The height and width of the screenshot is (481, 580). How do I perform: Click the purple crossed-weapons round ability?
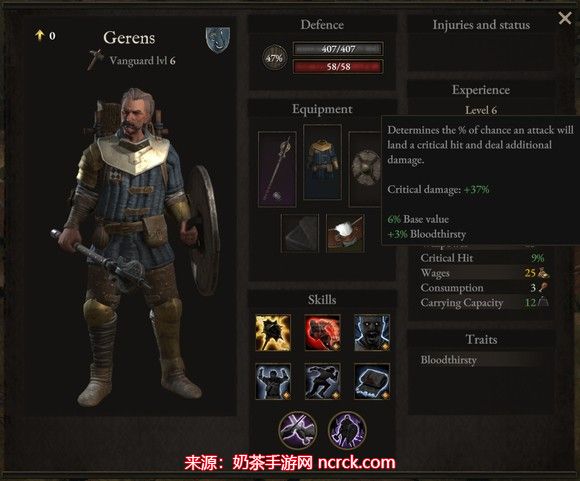coord(298,430)
